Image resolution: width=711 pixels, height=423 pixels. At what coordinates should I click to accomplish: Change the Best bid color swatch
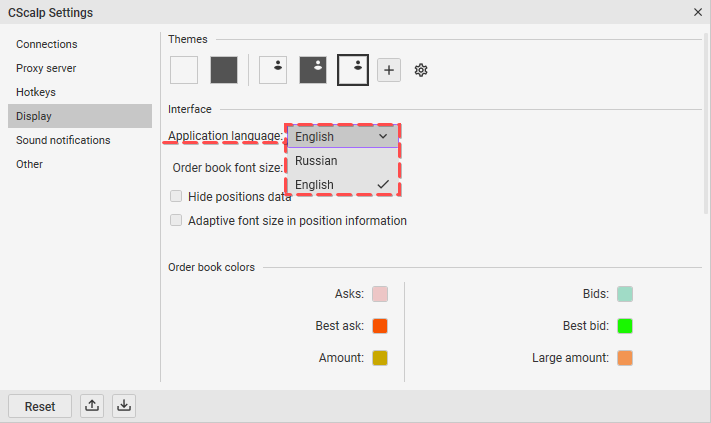click(x=625, y=326)
